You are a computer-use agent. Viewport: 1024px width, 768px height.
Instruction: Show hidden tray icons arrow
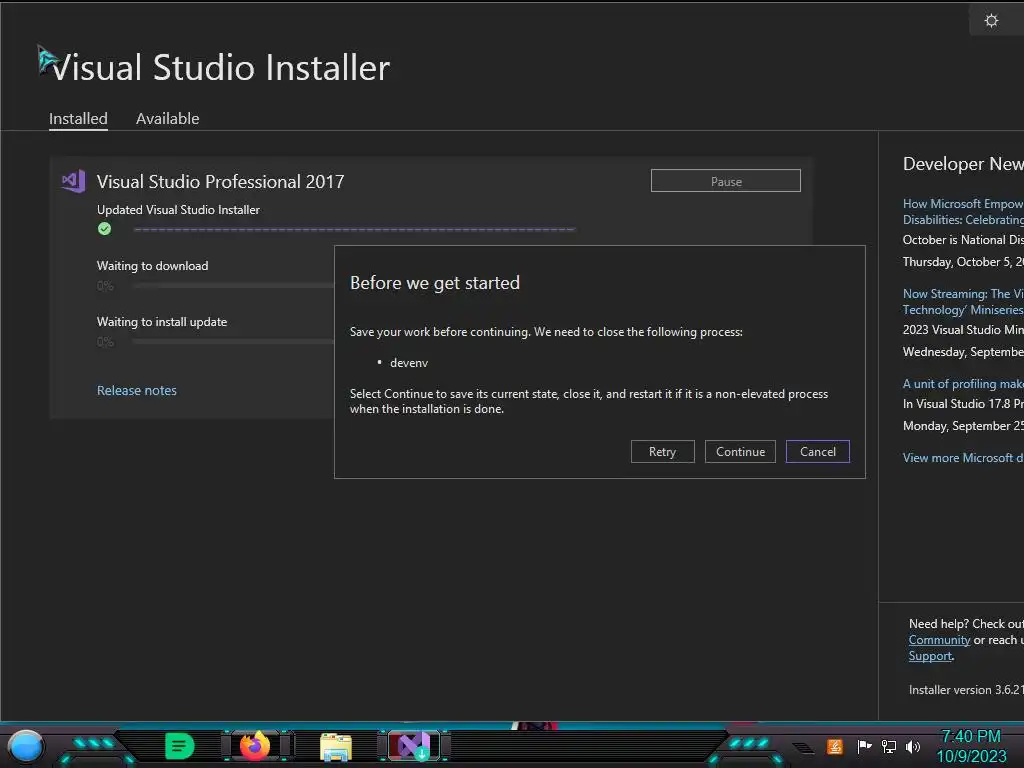click(804, 748)
